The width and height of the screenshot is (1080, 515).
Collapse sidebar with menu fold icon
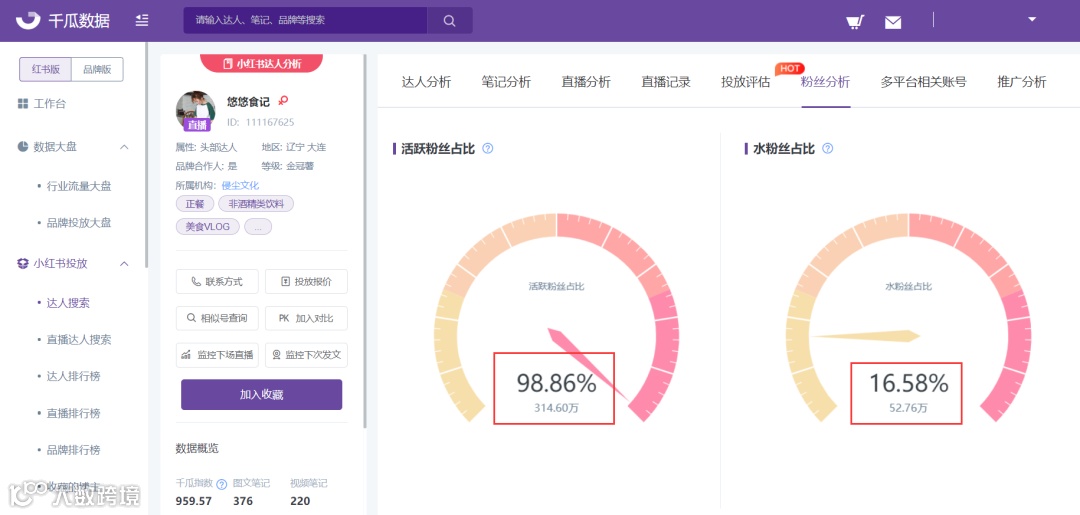point(142,21)
